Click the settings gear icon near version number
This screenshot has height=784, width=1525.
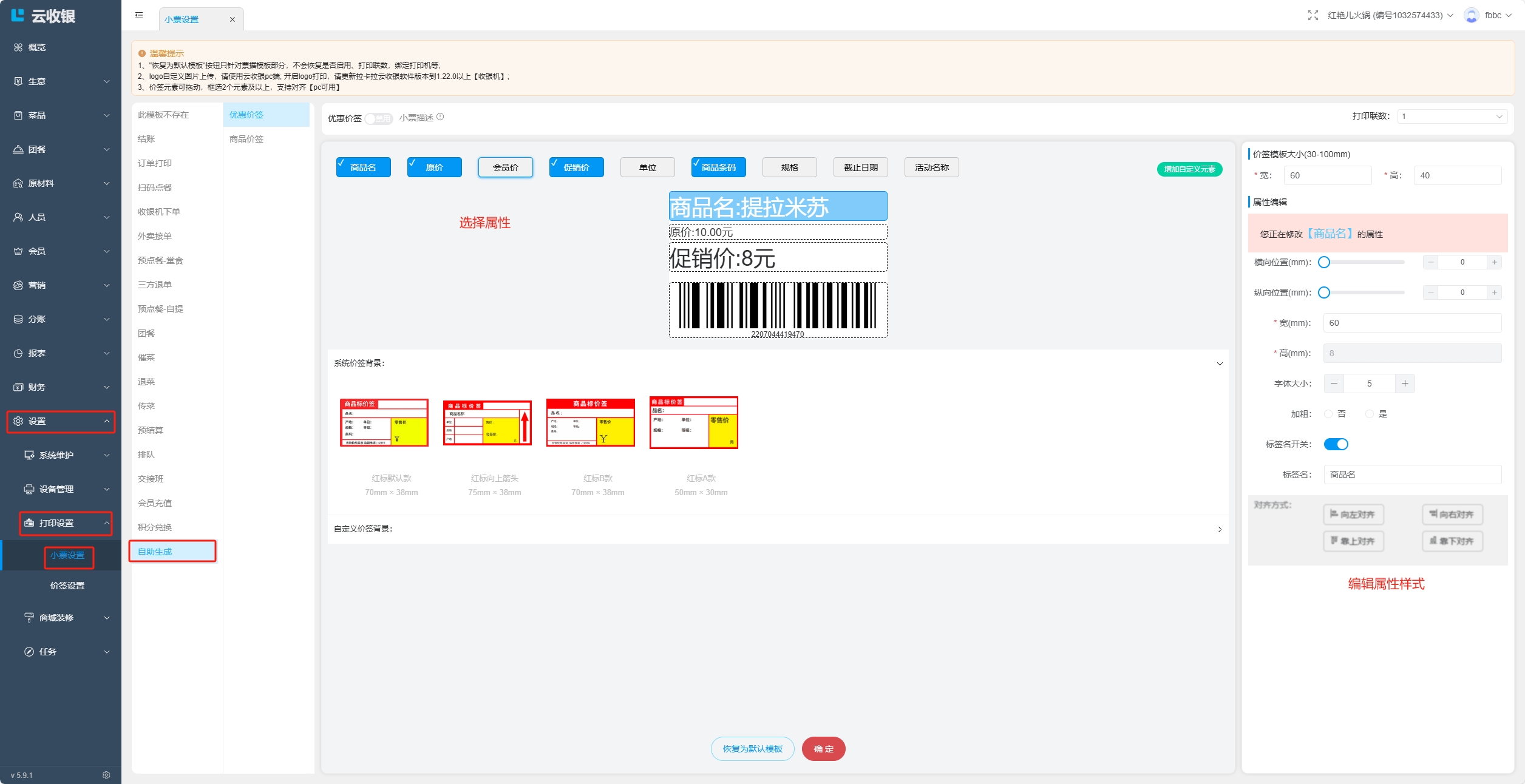pos(106,775)
